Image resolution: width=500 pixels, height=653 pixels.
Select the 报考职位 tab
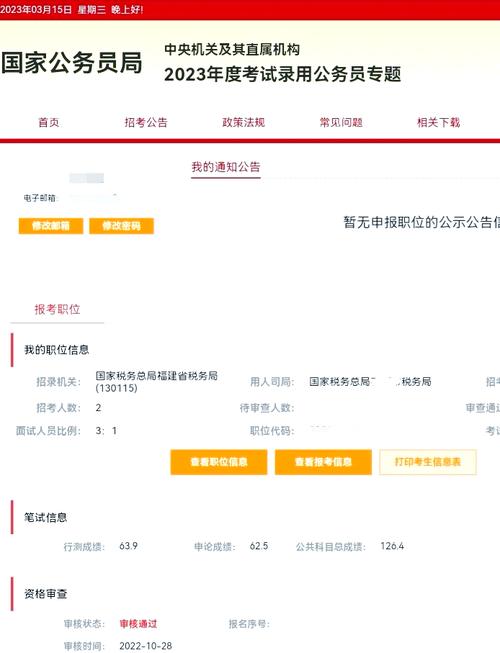click(57, 309)
